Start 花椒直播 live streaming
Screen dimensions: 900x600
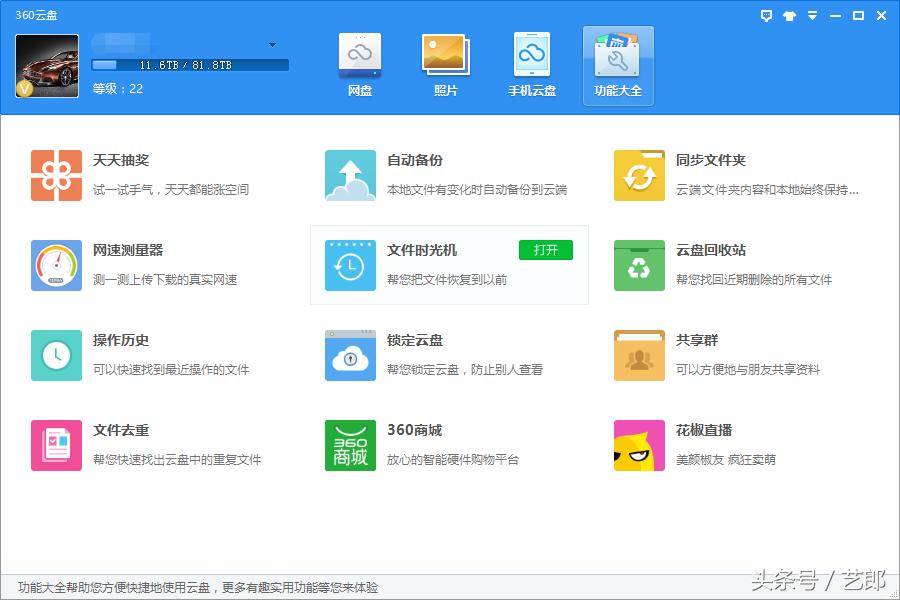coord(639,445)
